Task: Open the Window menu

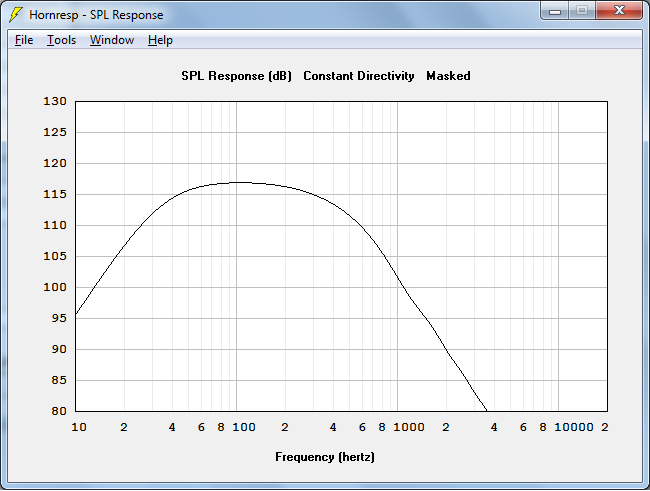Action: click(x=112, y=40)
